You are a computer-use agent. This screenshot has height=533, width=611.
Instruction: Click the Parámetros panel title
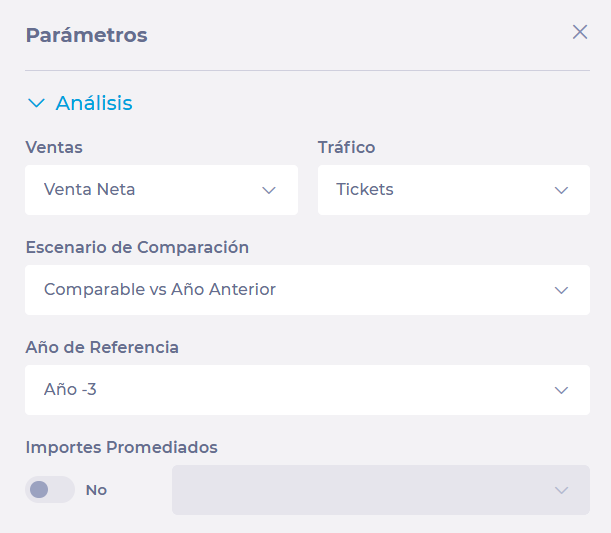click(x=86, y=35)
